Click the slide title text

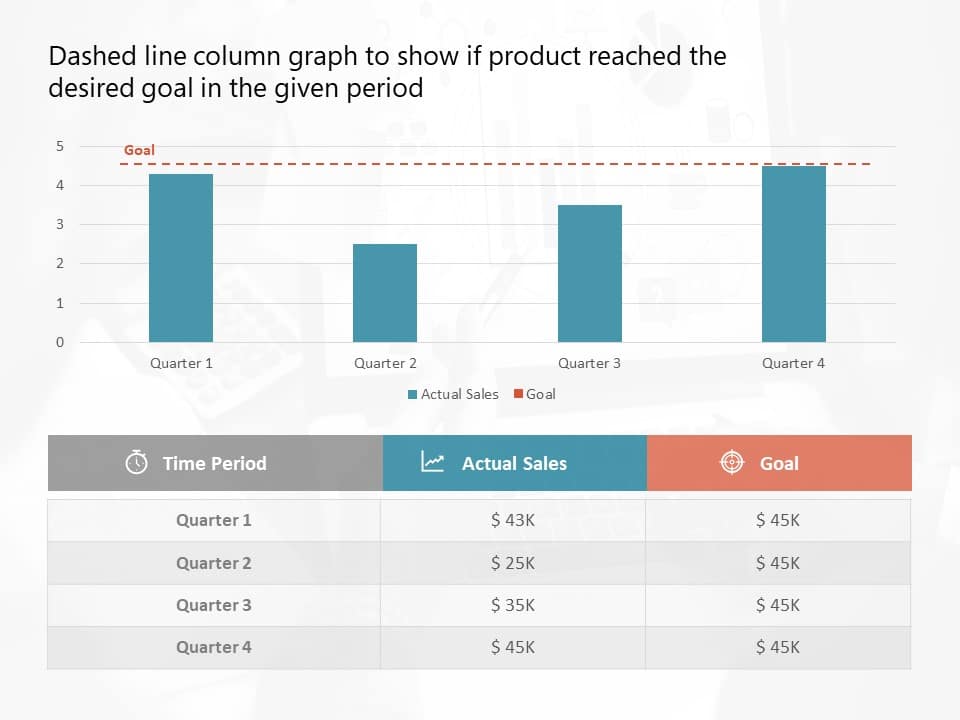point(387,72)
